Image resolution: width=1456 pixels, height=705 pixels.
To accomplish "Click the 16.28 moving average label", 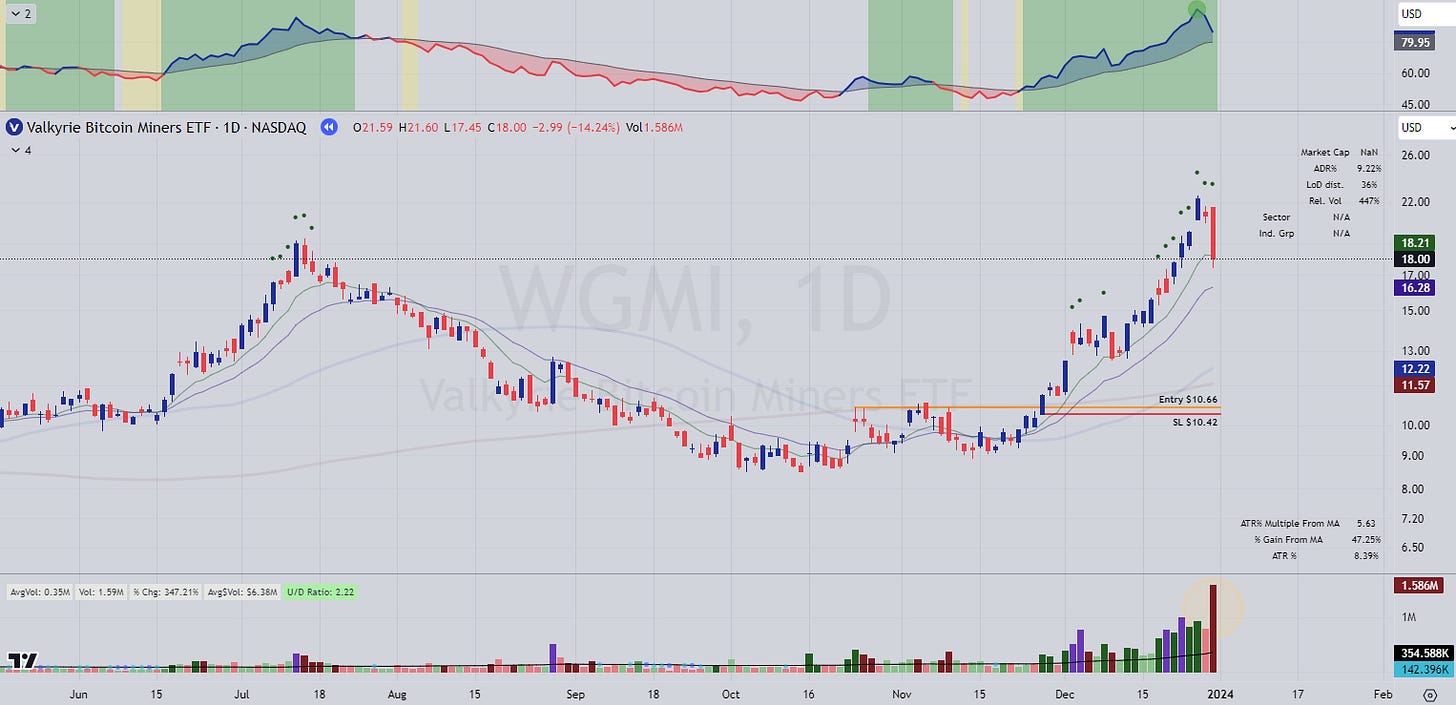I will coord(1416,287).
